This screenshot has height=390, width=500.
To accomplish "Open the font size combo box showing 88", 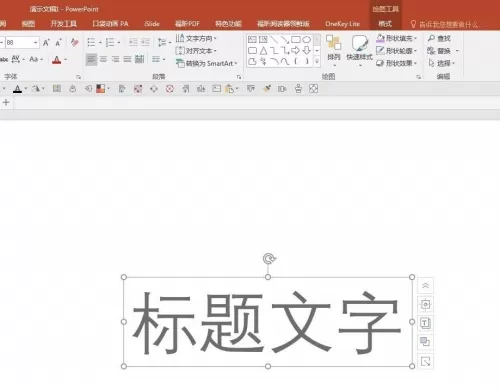I will [x=22, y=42].
